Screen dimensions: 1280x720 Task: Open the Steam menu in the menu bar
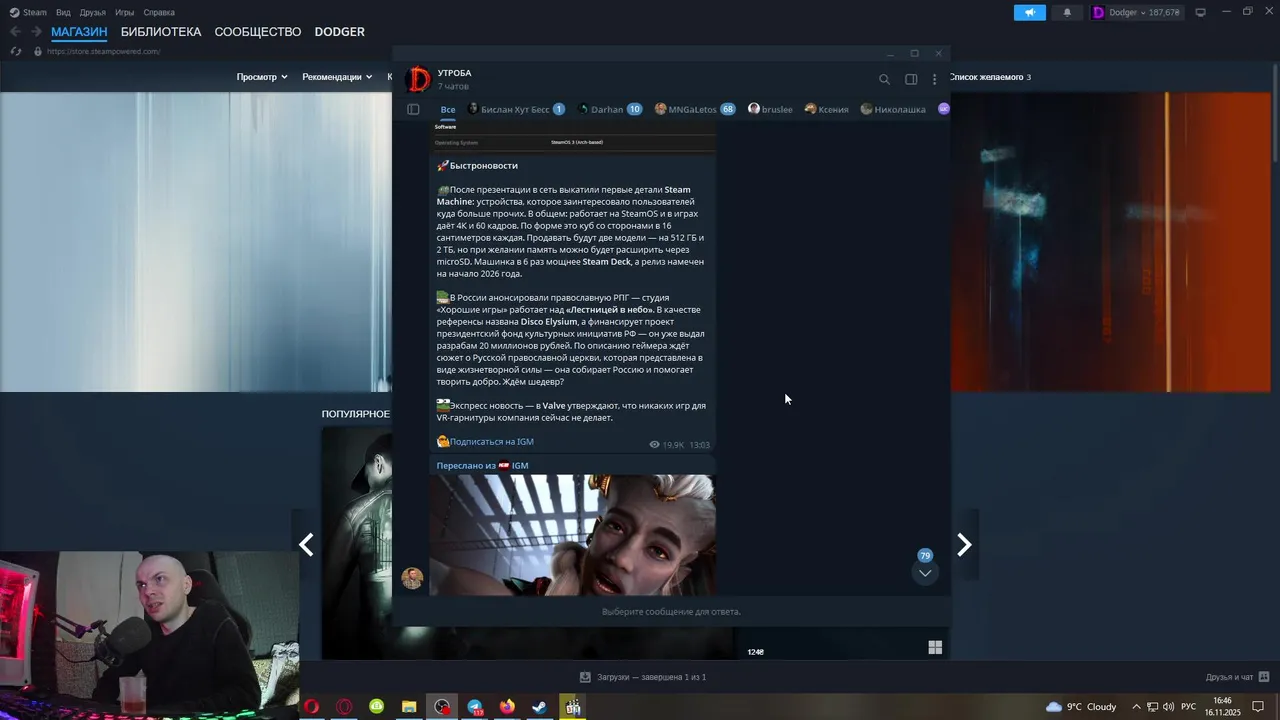pyautogui.click(x=28, y=12)
